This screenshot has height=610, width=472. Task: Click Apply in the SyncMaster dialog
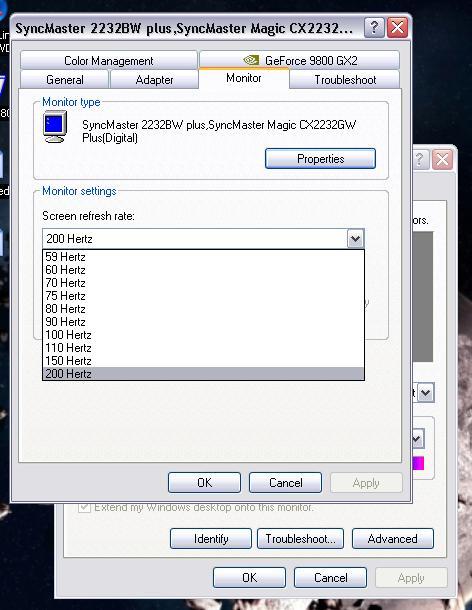pyautogui.click(x=366, y=483)
